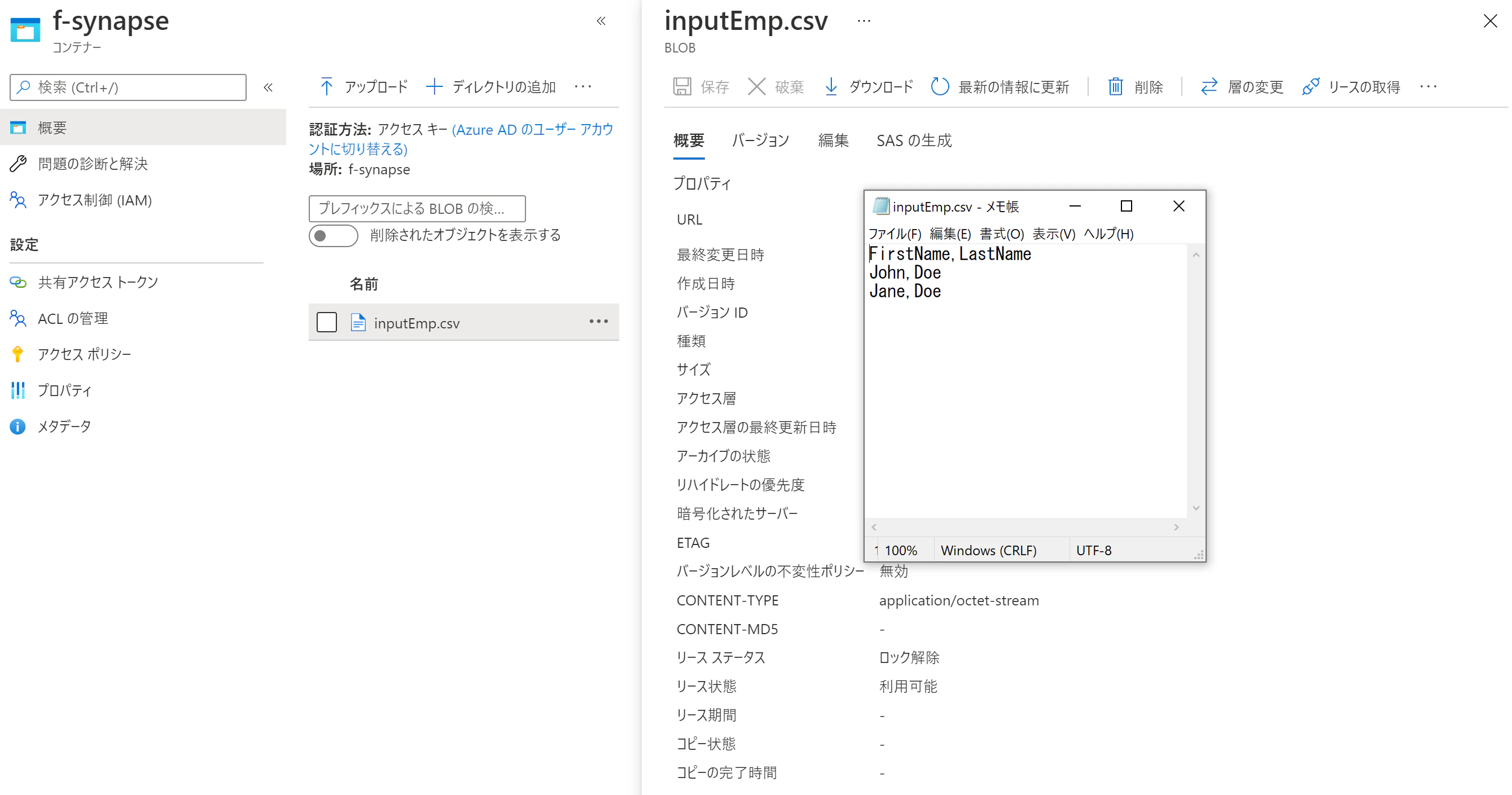Open Notepad 書式(O) menu
The width and height of the screenshot is (1512, 795).
1002,234
